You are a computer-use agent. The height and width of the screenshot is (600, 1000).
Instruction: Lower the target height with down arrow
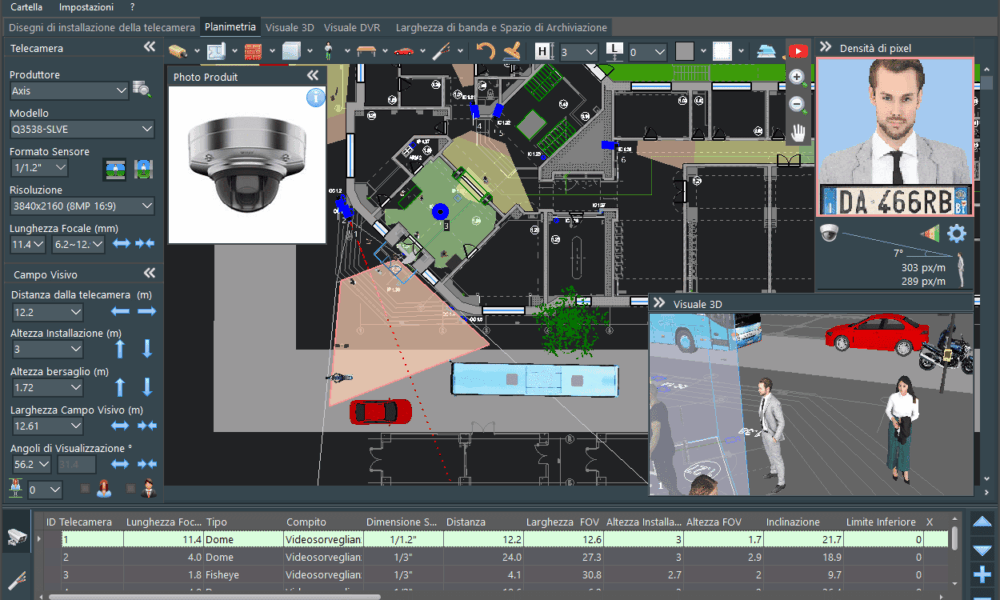click(147, 387)
